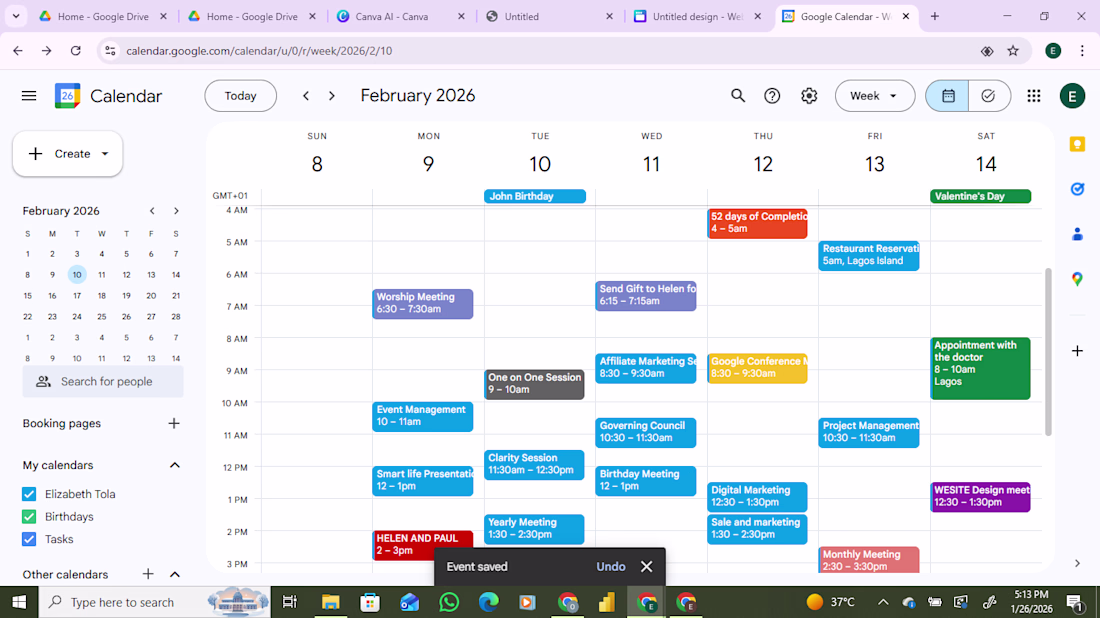This screenshot has width=1100, height=618.
Task: Open Tuesday 10 day header
Action: click(x=539, y=163)
